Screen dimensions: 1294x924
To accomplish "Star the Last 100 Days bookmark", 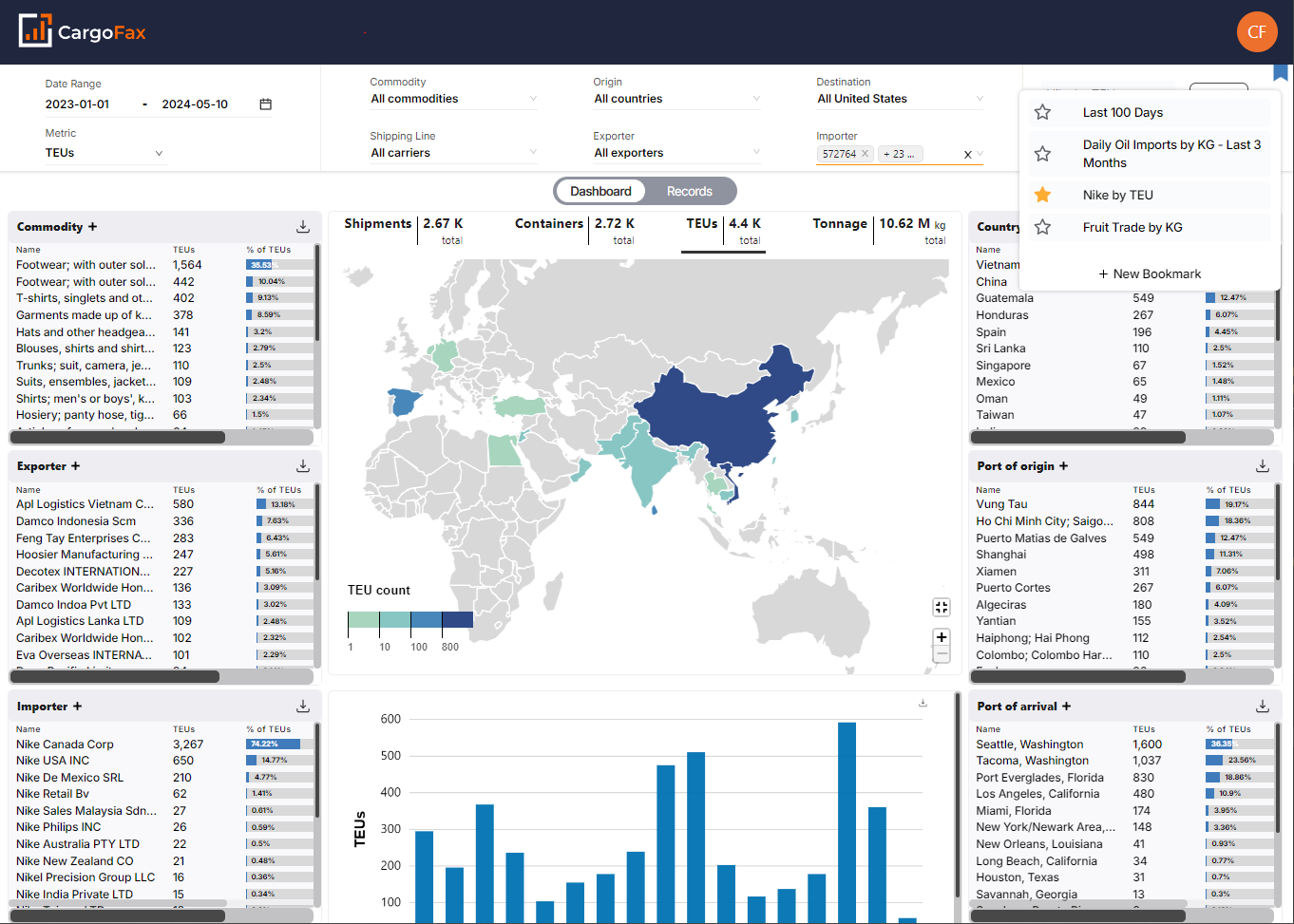I will 1042,111.
